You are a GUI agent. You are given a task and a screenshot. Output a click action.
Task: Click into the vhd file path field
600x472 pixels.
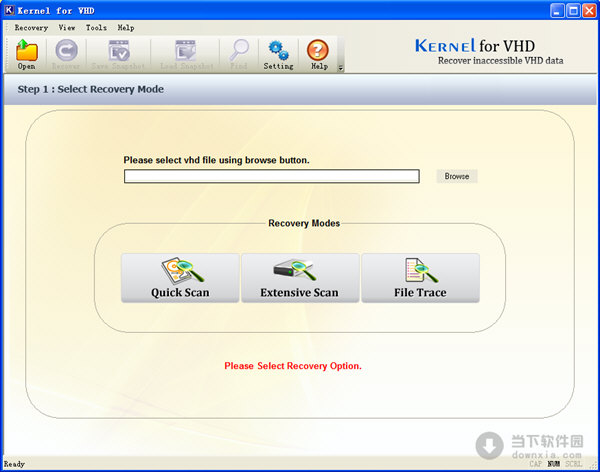tap(272, 176)
